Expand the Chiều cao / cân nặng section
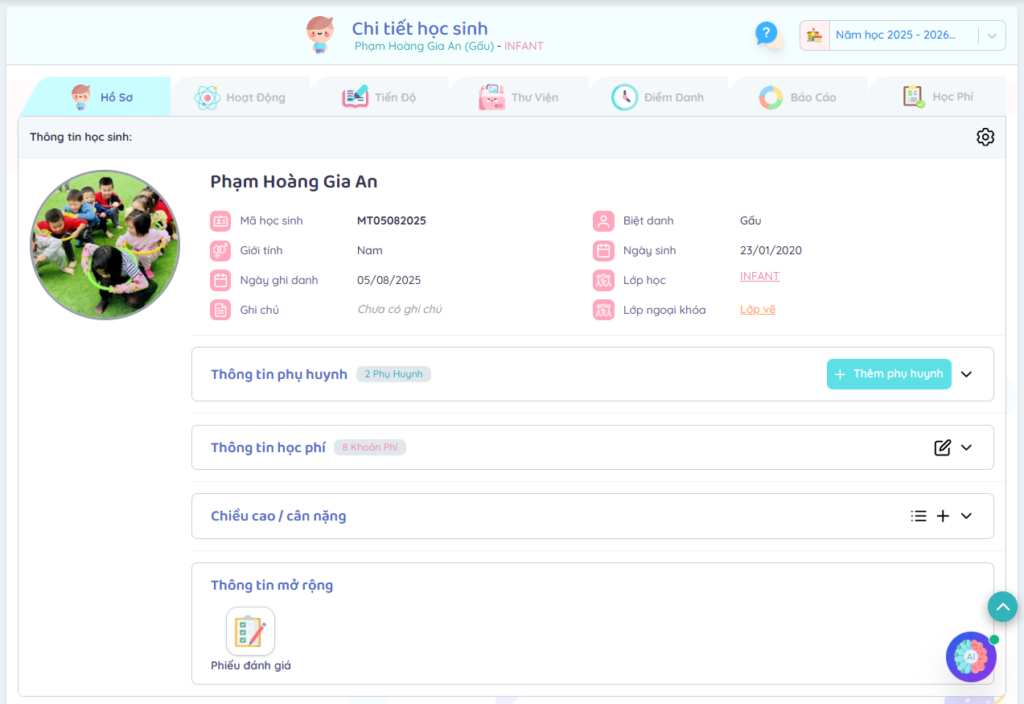 966,516
